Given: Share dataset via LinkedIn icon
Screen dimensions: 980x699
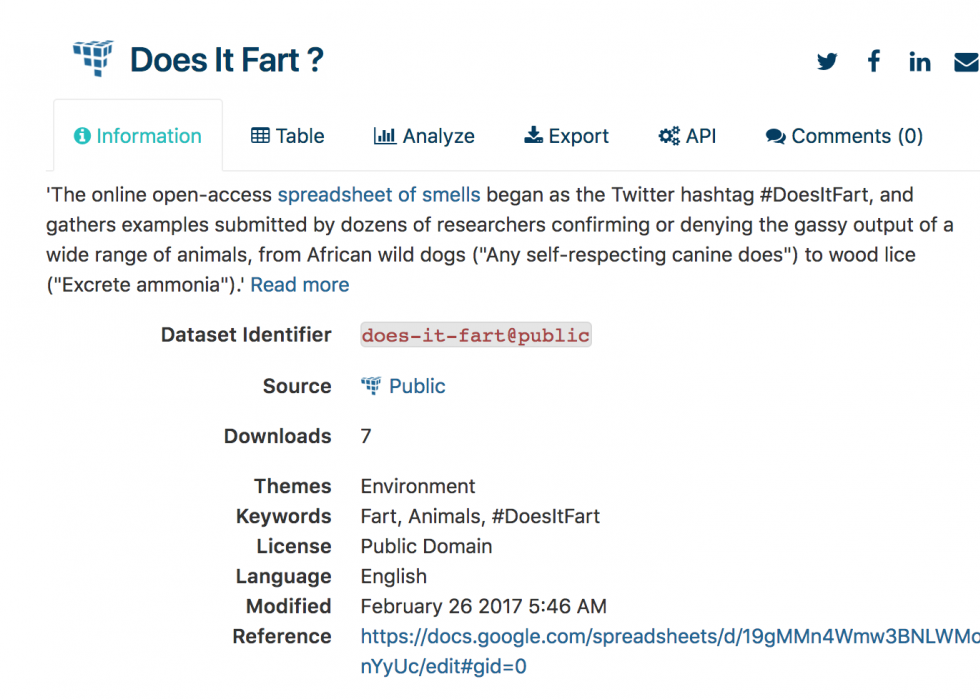Looking at the screenshot, I should [x=919, y=61].
